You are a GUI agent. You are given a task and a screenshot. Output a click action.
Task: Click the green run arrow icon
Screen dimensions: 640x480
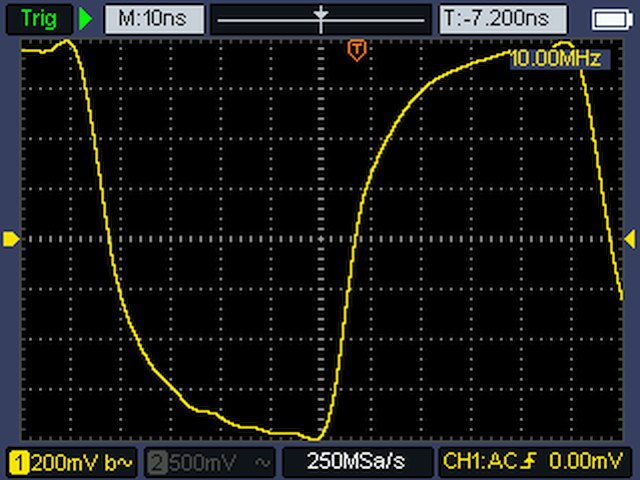pos(86,19)
